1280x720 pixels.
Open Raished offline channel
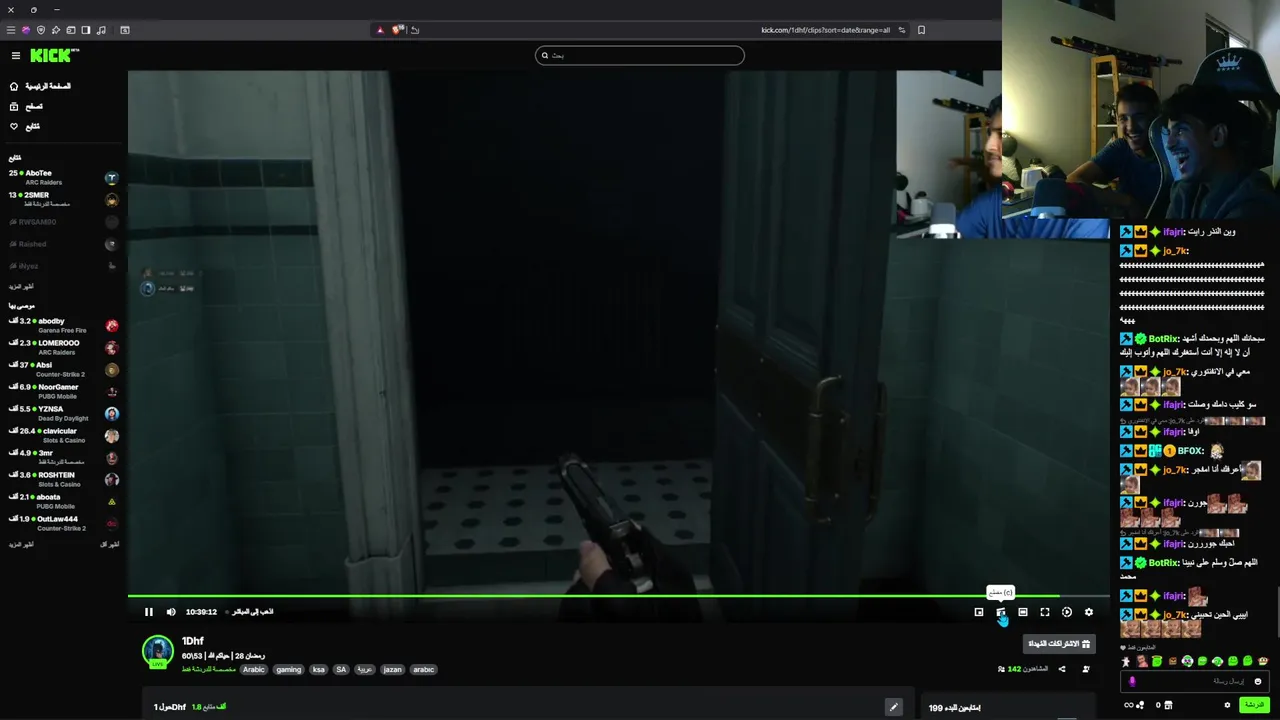(x=64, y=244)
